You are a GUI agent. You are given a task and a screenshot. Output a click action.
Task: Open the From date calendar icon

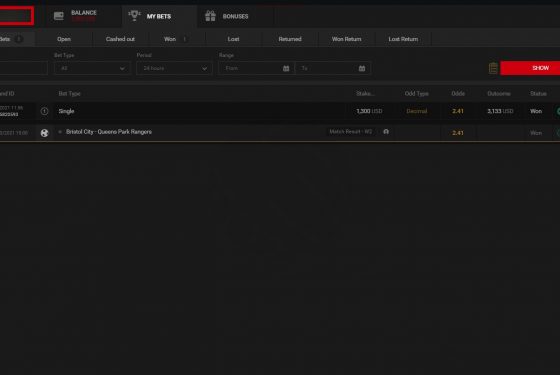[x=286, y=68]
